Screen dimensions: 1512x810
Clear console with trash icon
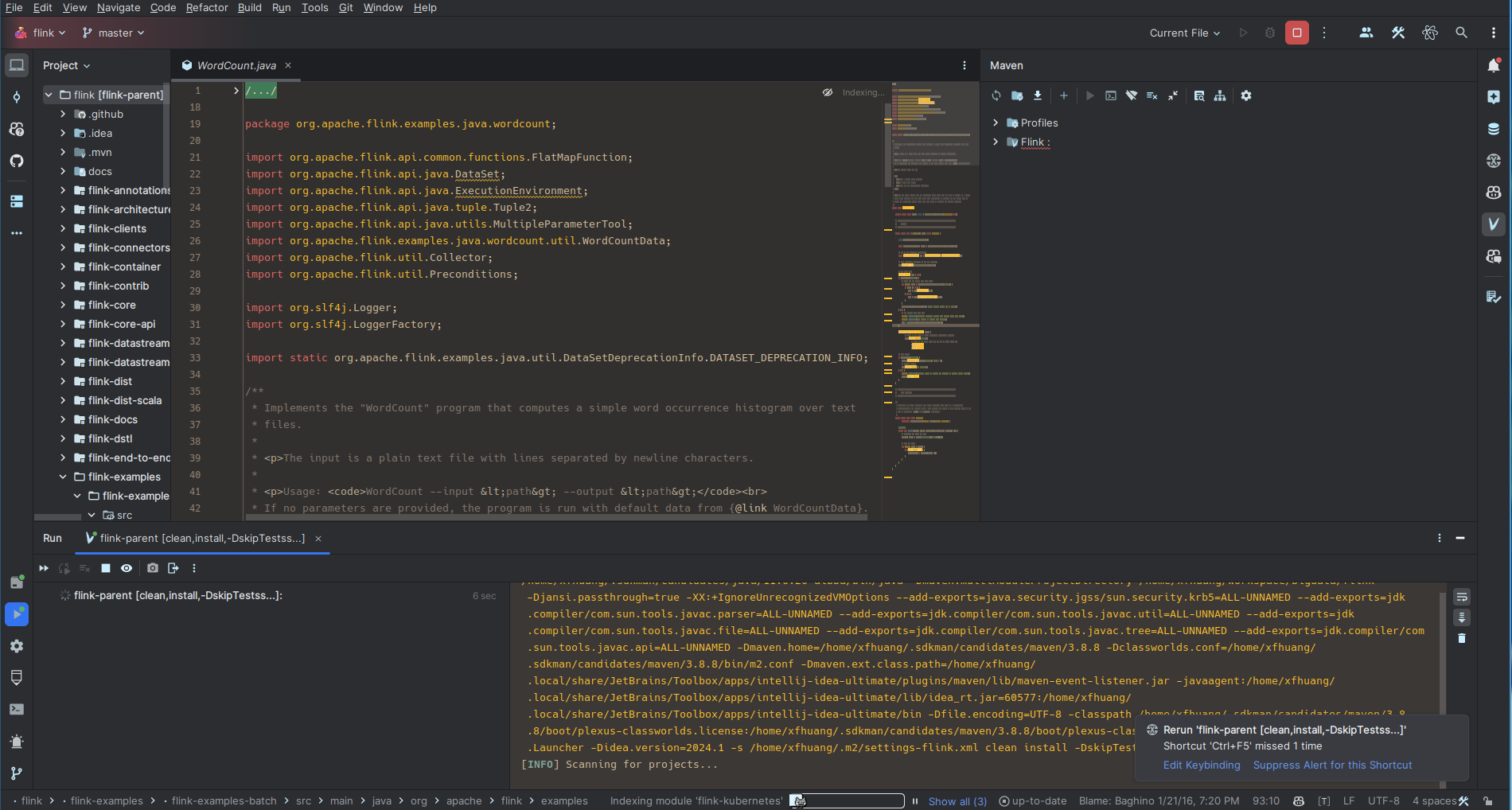1462,638
